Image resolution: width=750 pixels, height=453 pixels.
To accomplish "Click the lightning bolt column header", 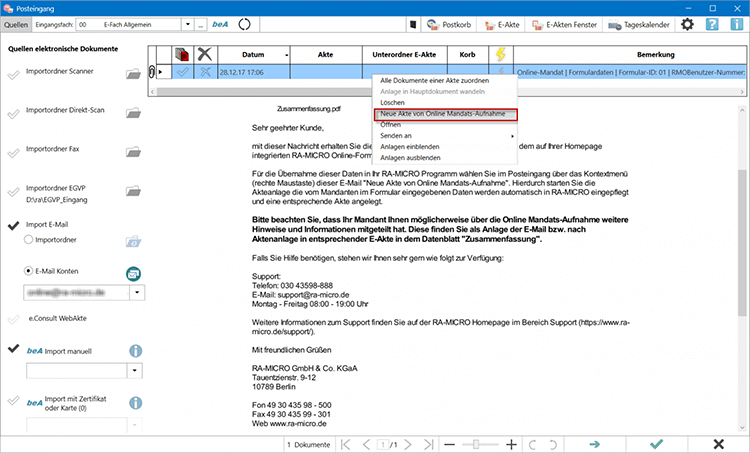I will click(501, 55).
